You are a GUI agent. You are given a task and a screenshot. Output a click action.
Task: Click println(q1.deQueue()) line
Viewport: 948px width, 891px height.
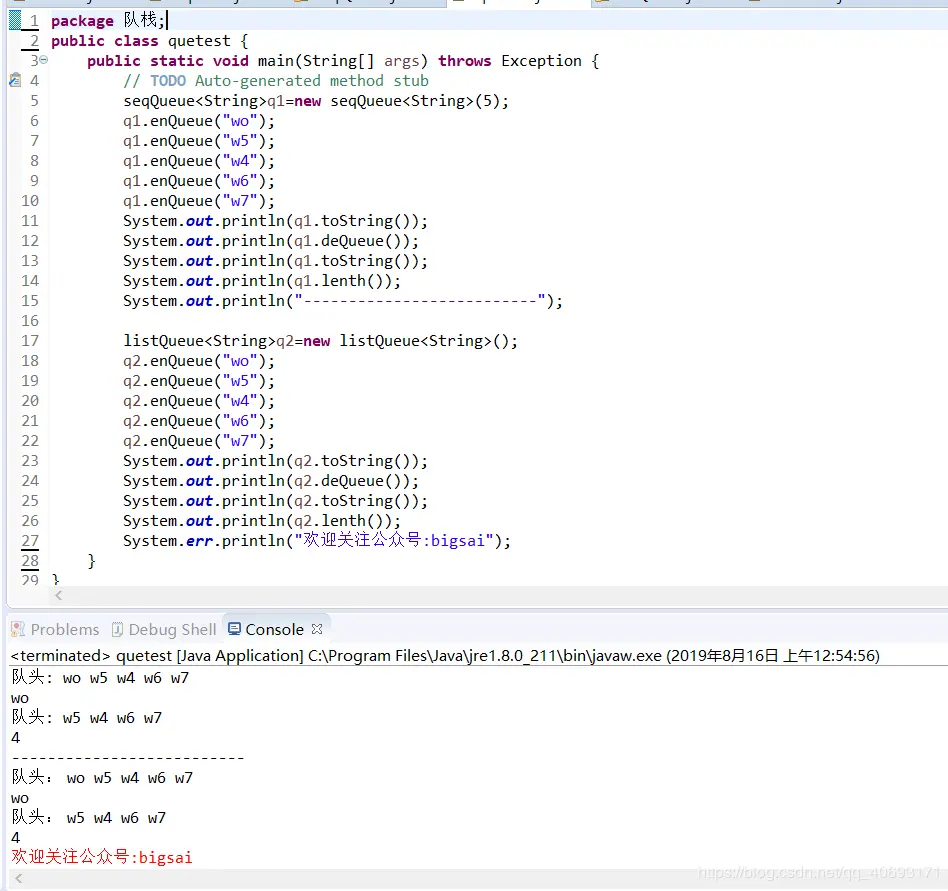click(271, 241)
